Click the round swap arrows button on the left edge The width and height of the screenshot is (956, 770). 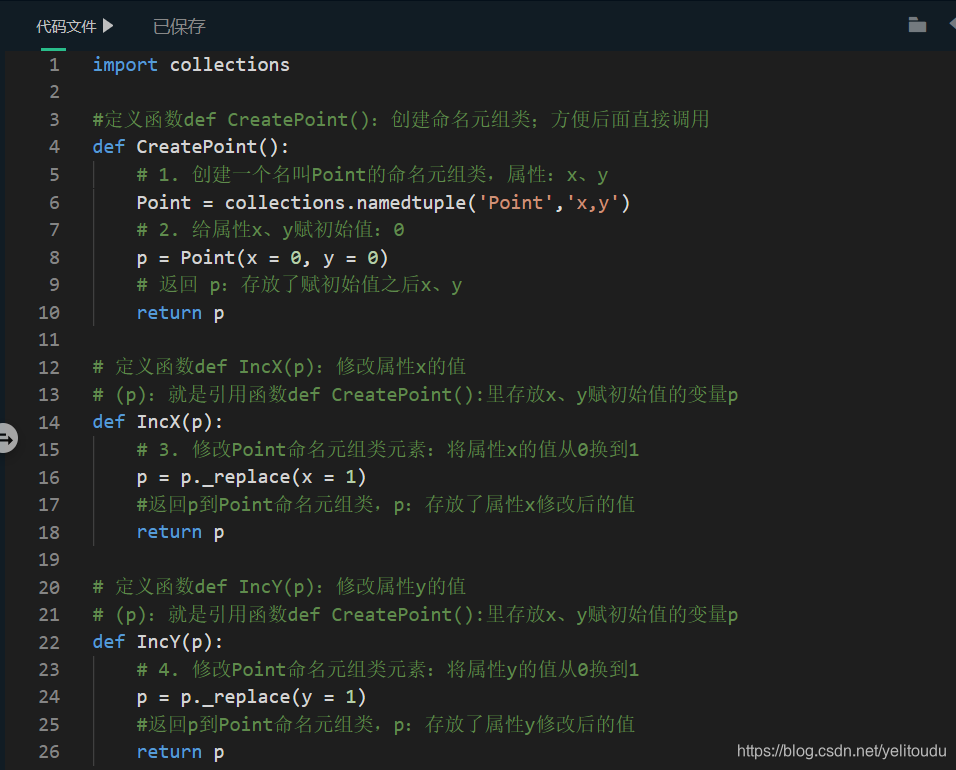tap(6, 438)
